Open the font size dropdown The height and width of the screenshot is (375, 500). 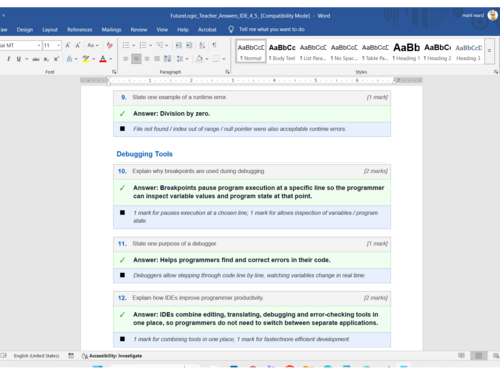pos(59,45)
